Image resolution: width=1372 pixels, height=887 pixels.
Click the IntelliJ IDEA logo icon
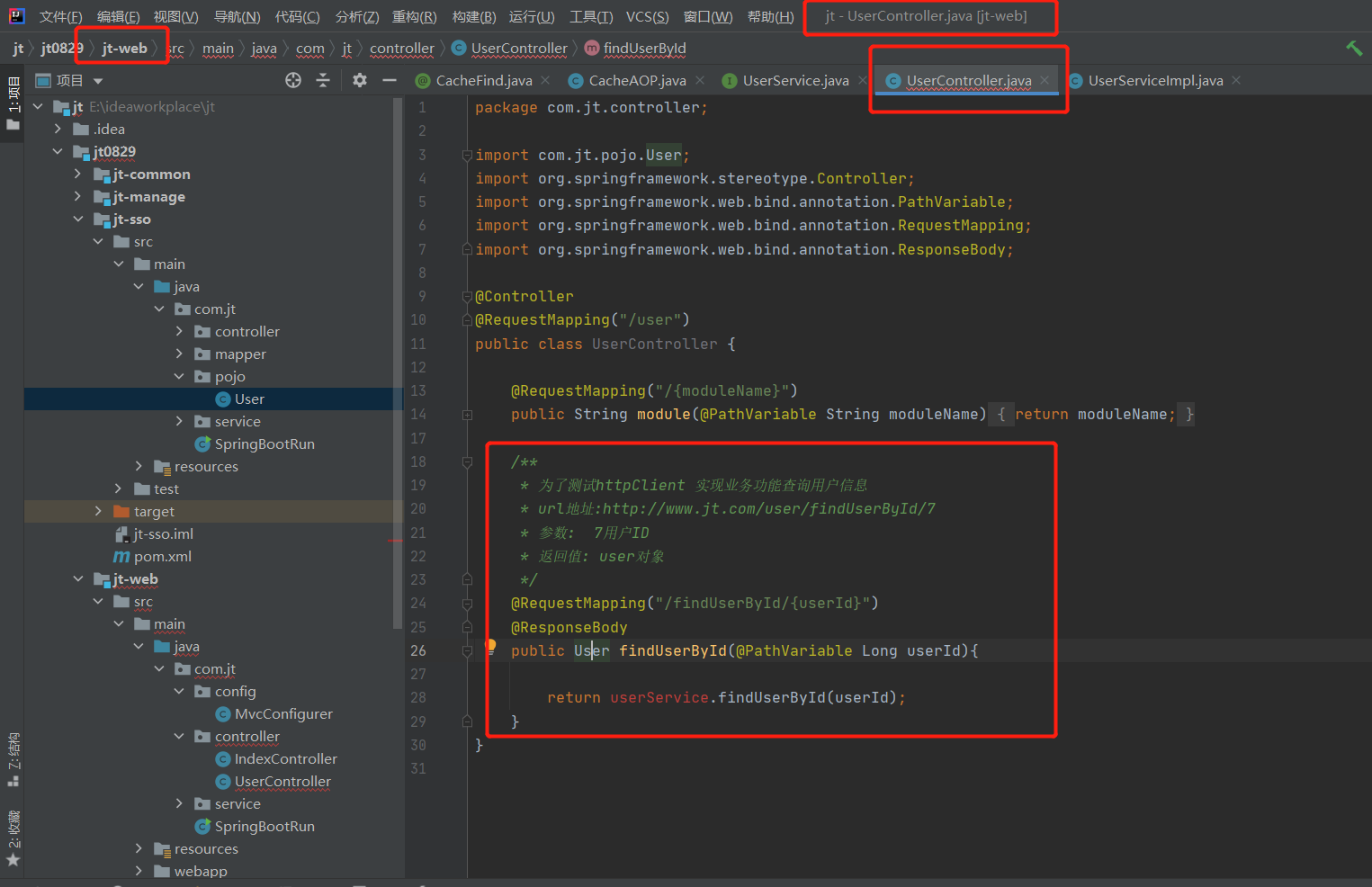pos(16,15)
